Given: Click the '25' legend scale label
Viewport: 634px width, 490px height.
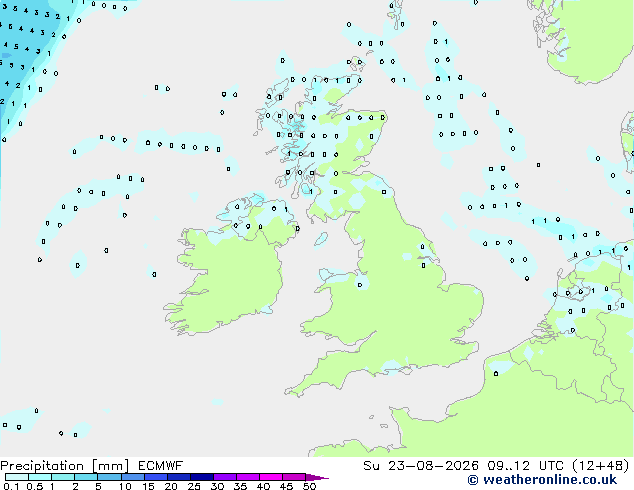Looking at the screenshot, I should 194,486.
